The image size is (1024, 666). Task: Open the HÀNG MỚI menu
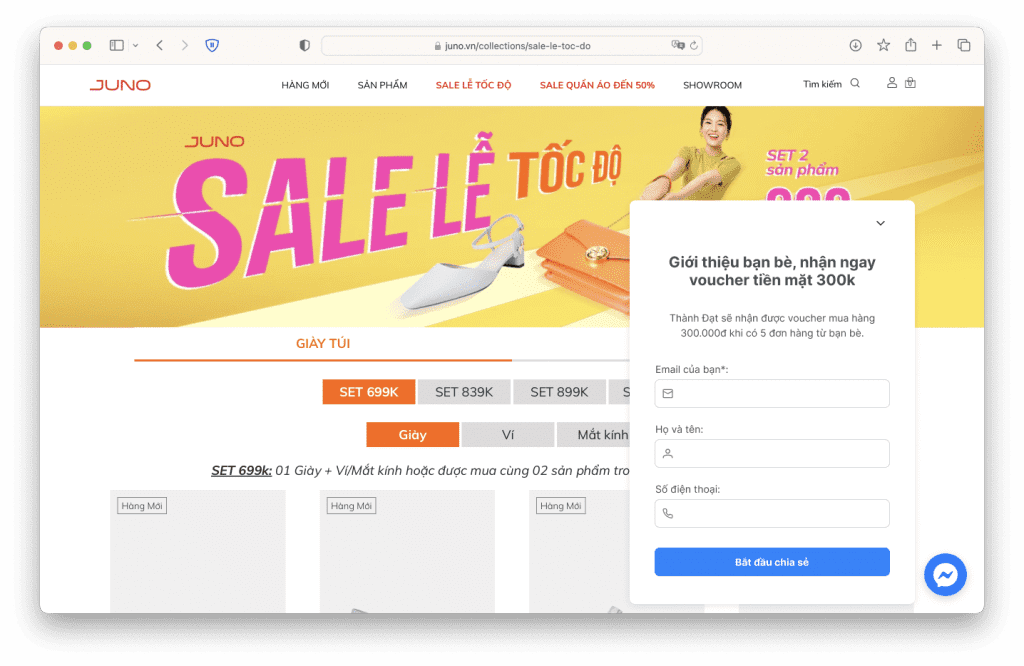pos(305,85)
